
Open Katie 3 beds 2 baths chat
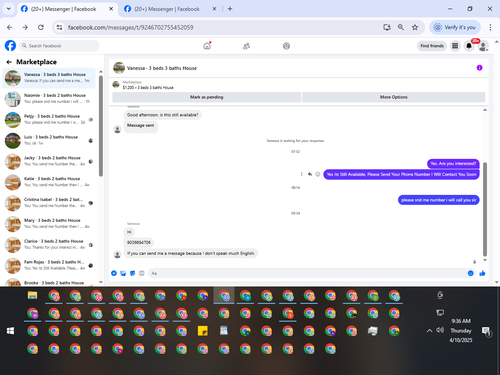click(x=49, y=182)
